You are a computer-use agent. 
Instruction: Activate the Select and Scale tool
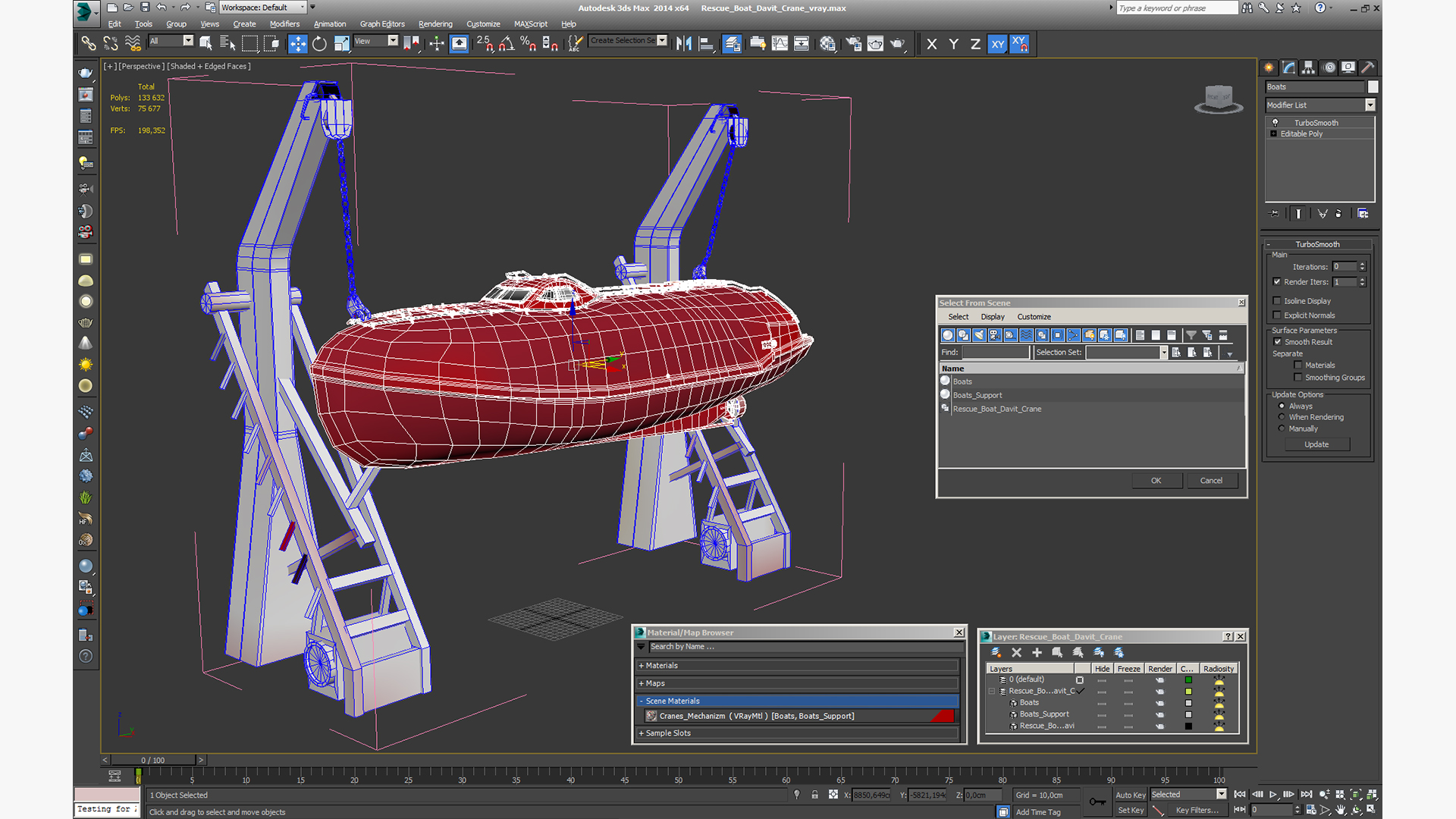click(341, 44)
